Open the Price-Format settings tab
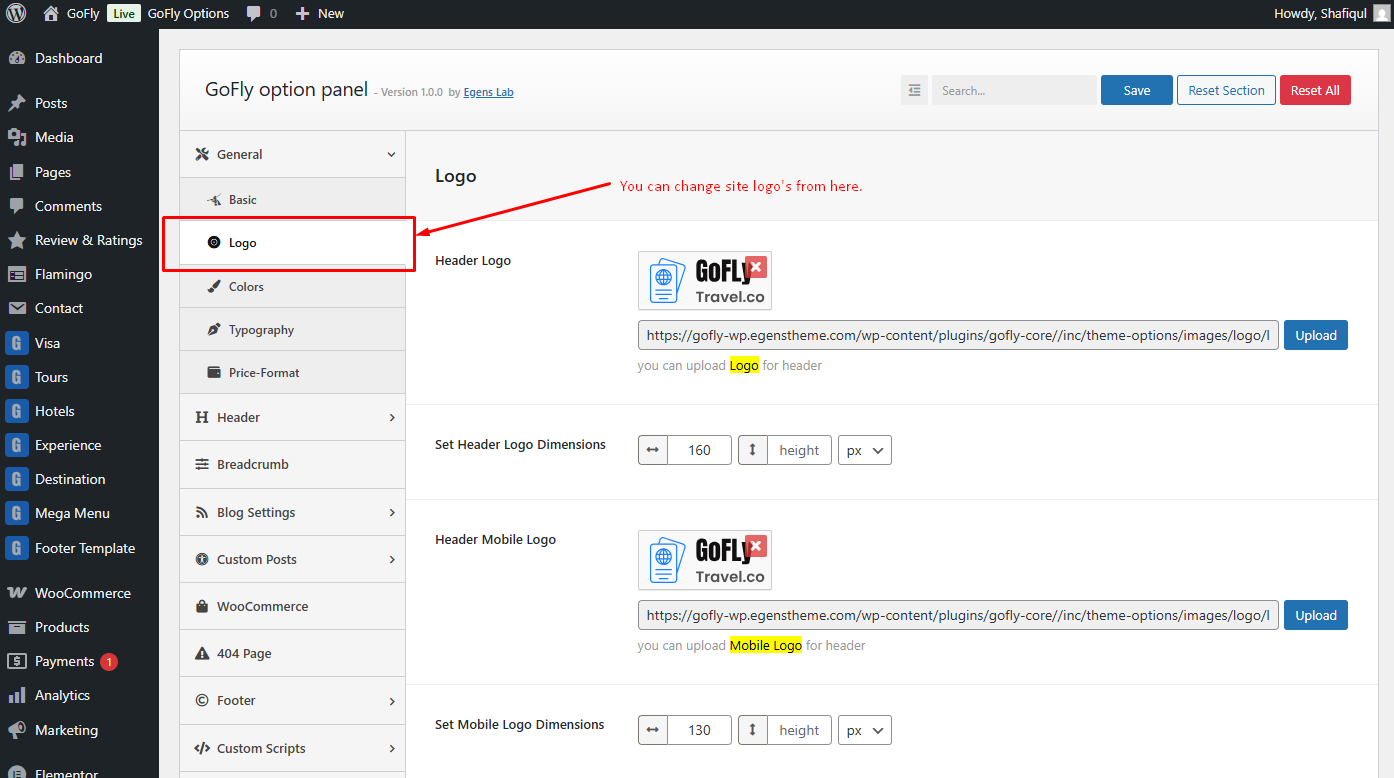 pyautogui.click(x=292, y=372)
